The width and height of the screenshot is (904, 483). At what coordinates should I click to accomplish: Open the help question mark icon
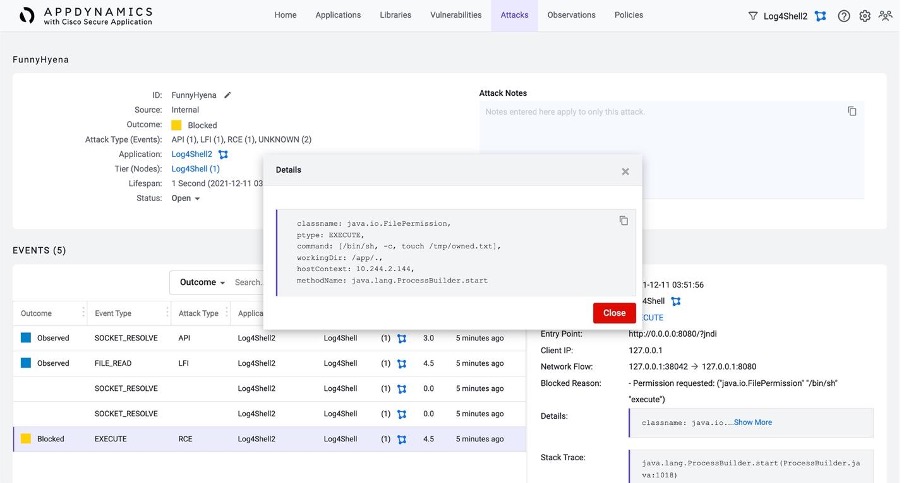coord(844,16)
